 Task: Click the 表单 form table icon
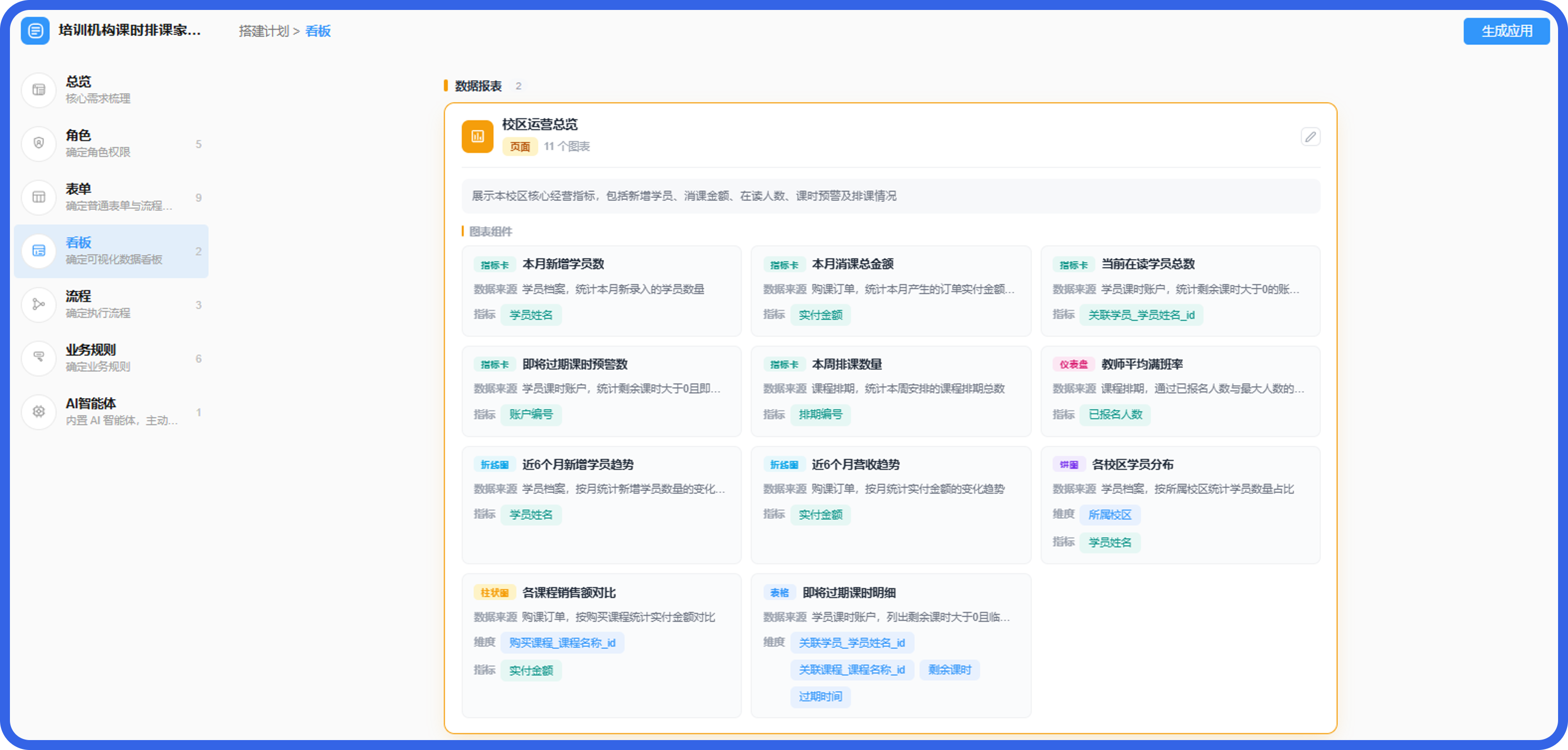click(x=39, y=197)
